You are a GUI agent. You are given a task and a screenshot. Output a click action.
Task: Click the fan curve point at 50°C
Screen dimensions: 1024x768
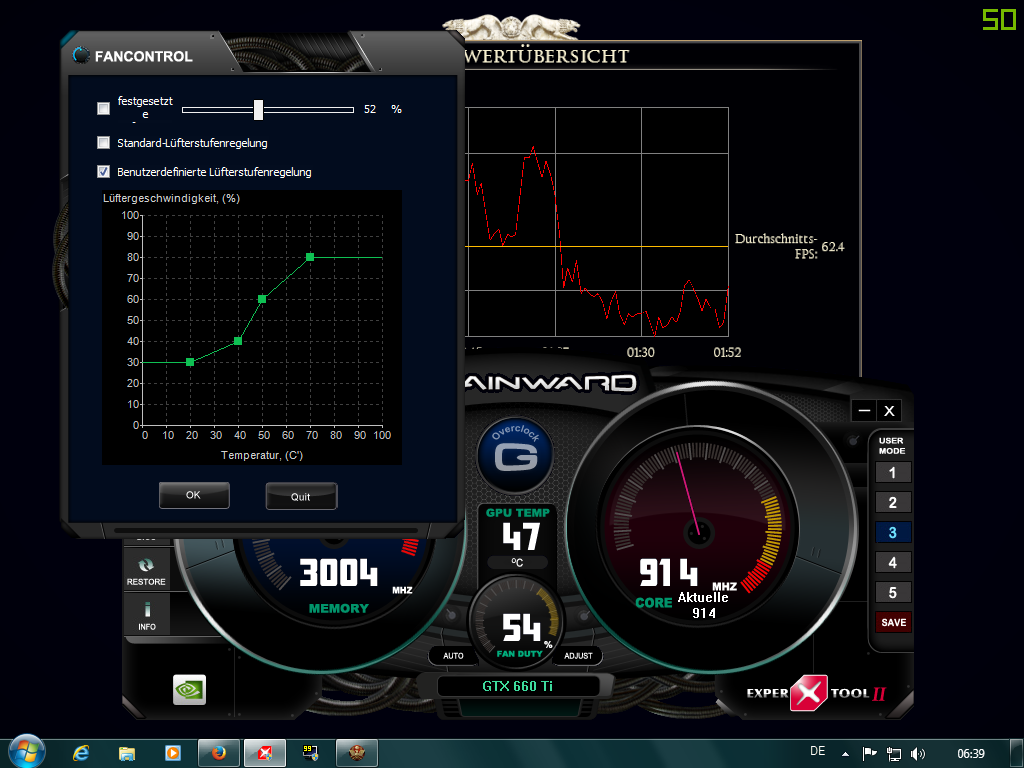point(262,299)
